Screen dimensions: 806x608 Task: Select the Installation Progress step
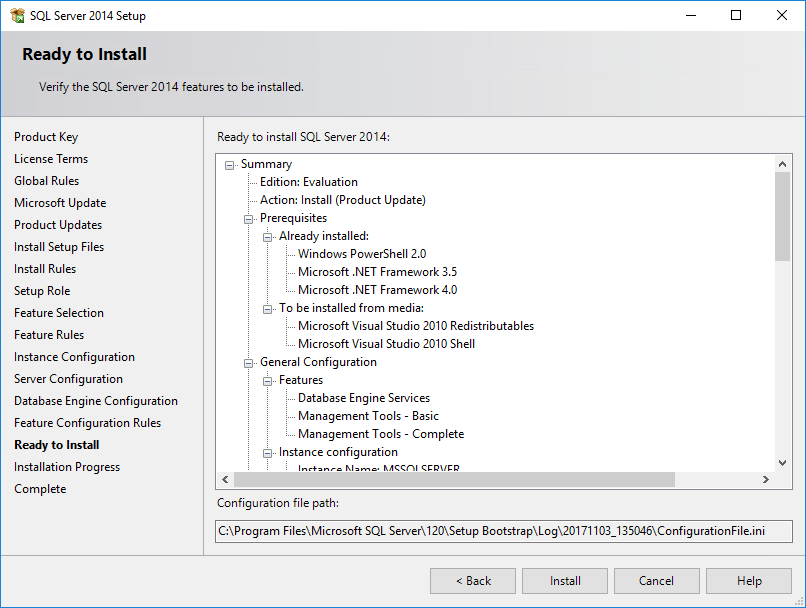pyautogui.click(x=67, y=467)
